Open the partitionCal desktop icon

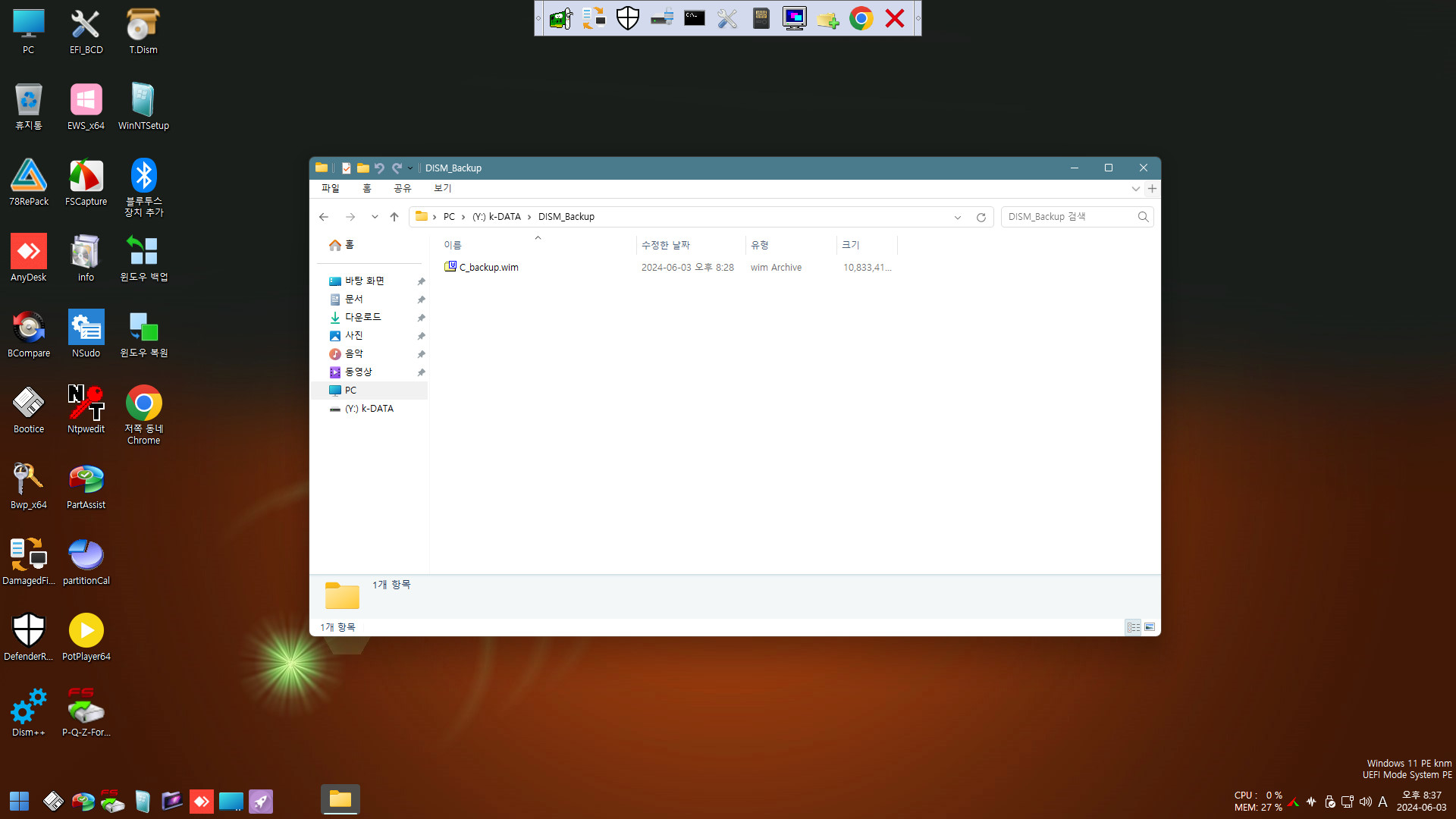86,562
